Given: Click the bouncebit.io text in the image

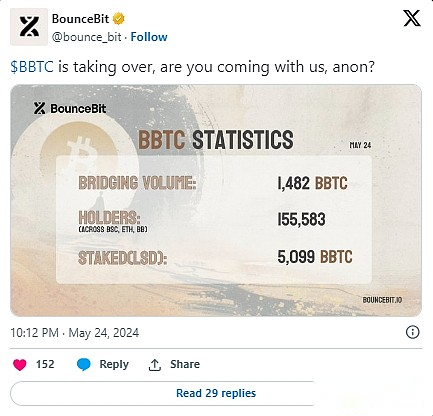Looking at the screenshot, I should click(x=382, y=300).
